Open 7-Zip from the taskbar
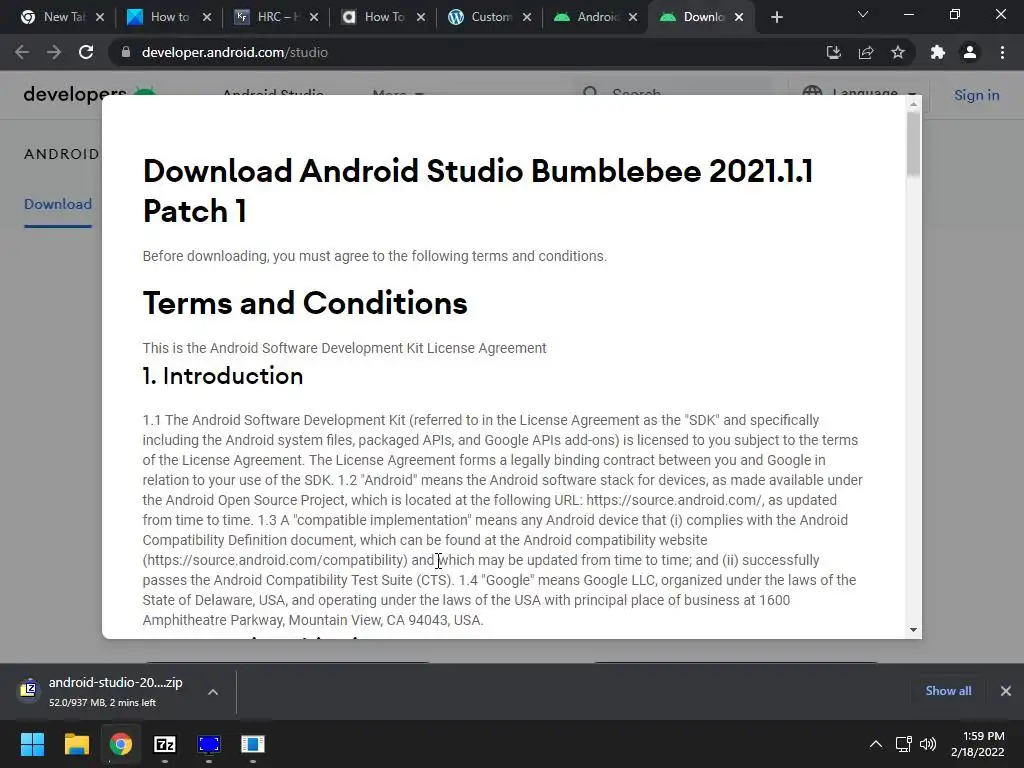1024x768 pixels. (x=165, y=744)
